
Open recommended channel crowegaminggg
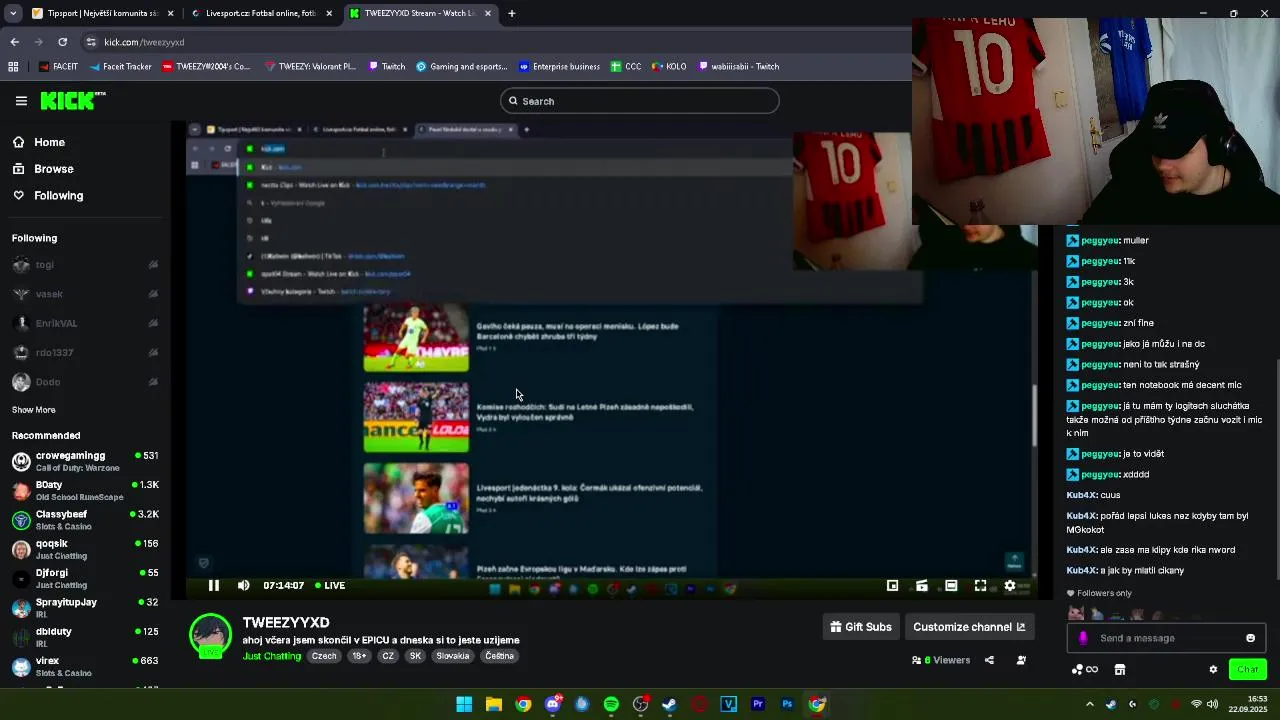[x=85, y=461]
